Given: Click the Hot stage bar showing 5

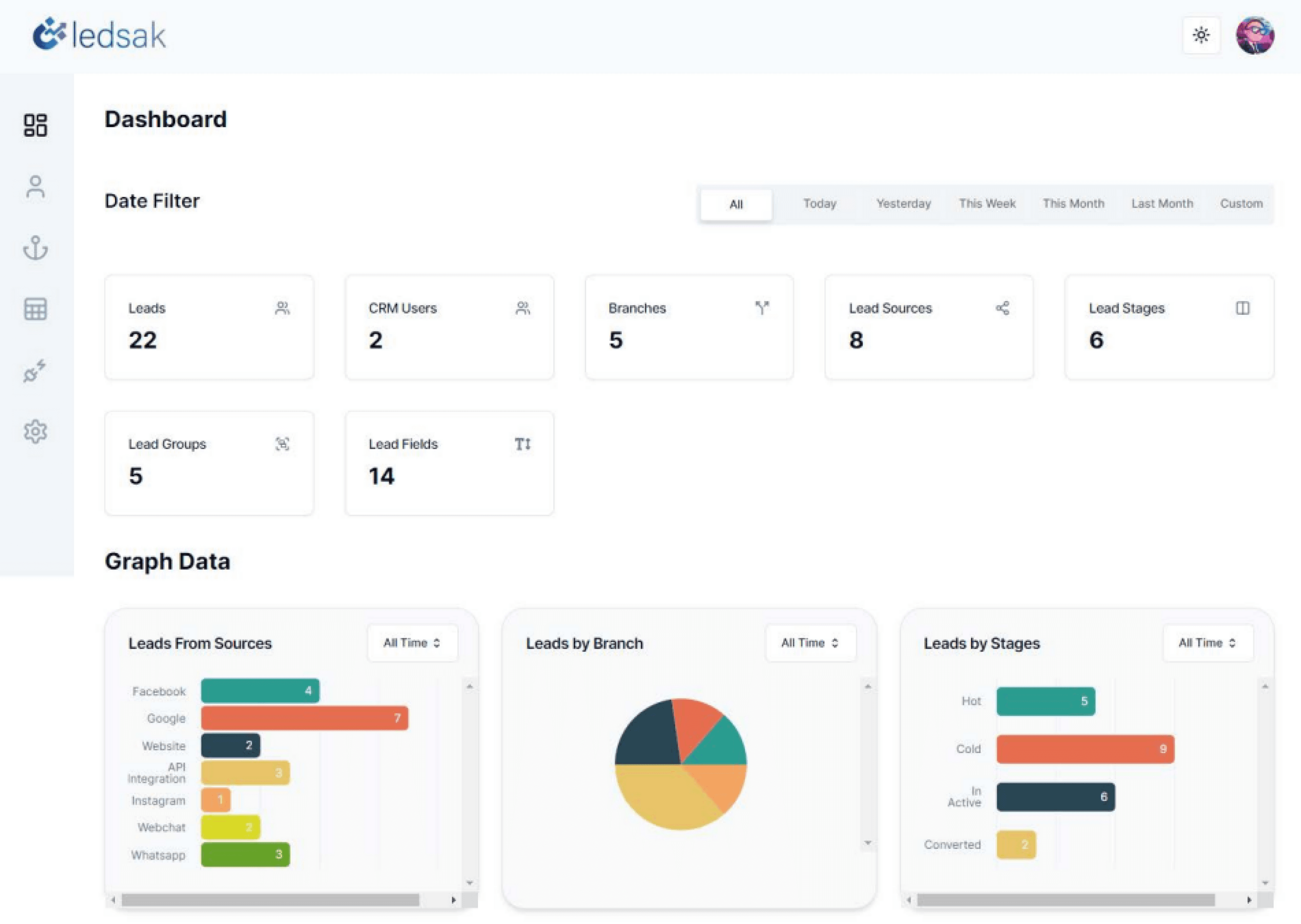Looking at the screenshot, I should (1046, 701).
